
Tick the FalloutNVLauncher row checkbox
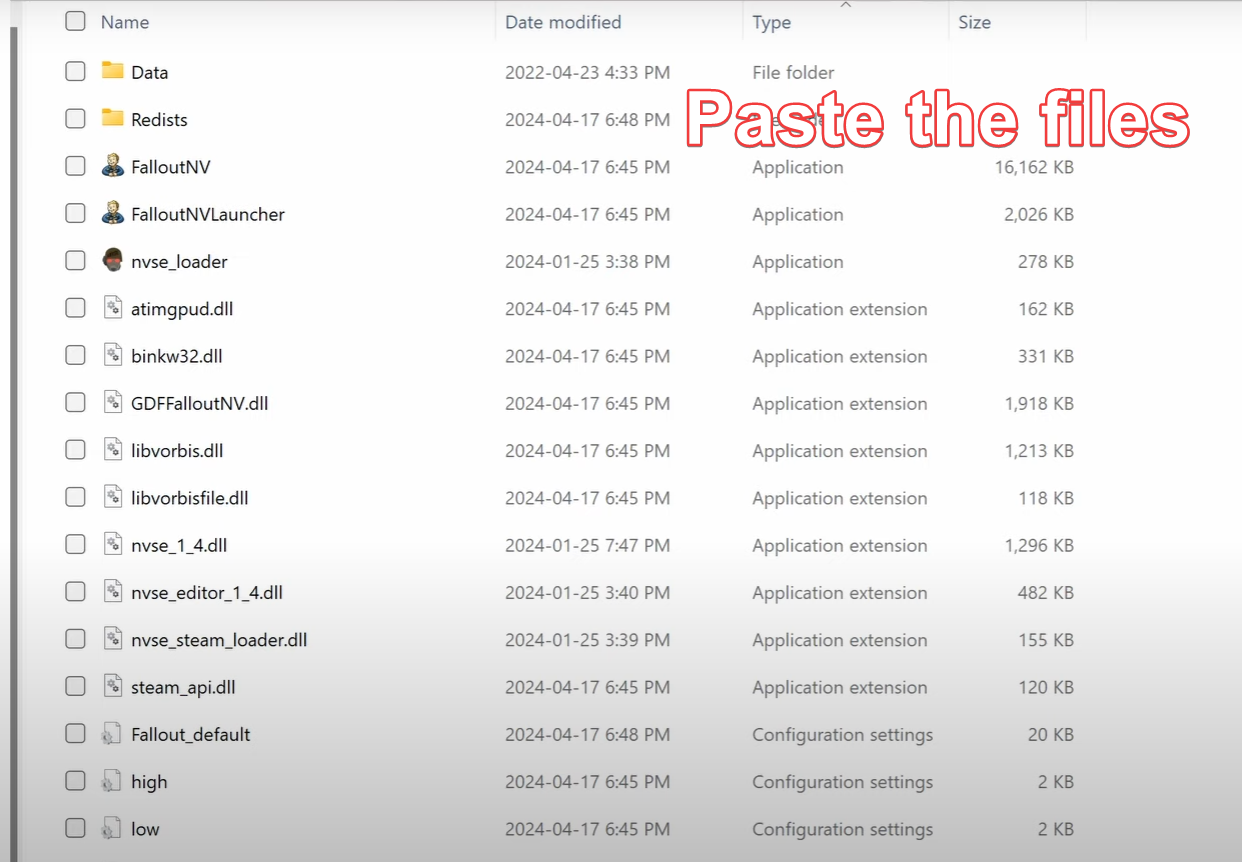click(75, 213)
